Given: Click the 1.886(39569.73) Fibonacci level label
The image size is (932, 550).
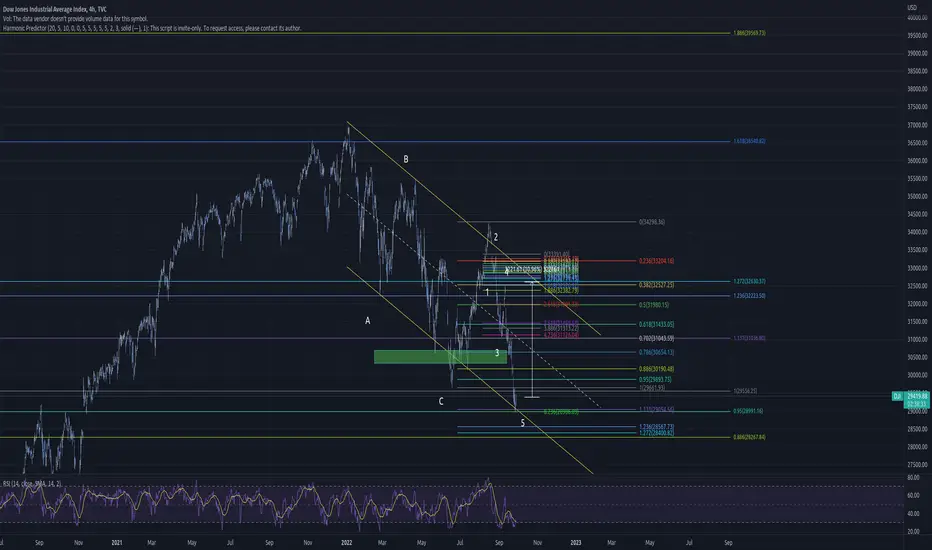Looking at the screenshot, I should tap(749, 33).
